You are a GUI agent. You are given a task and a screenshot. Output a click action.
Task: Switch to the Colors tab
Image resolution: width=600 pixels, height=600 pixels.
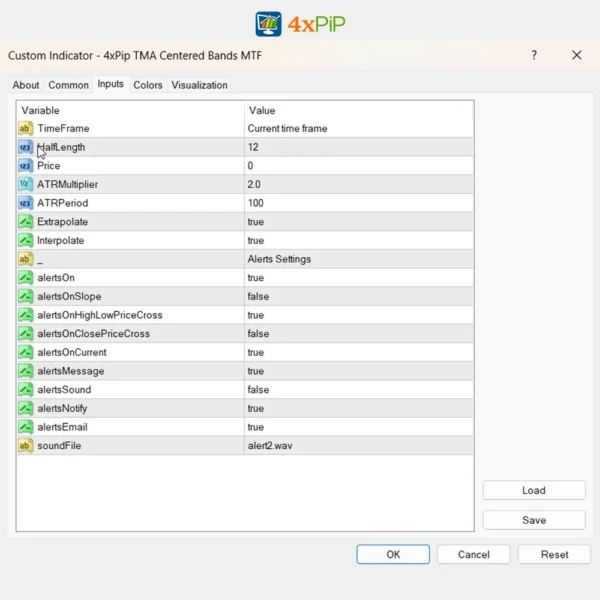point(148,86)
